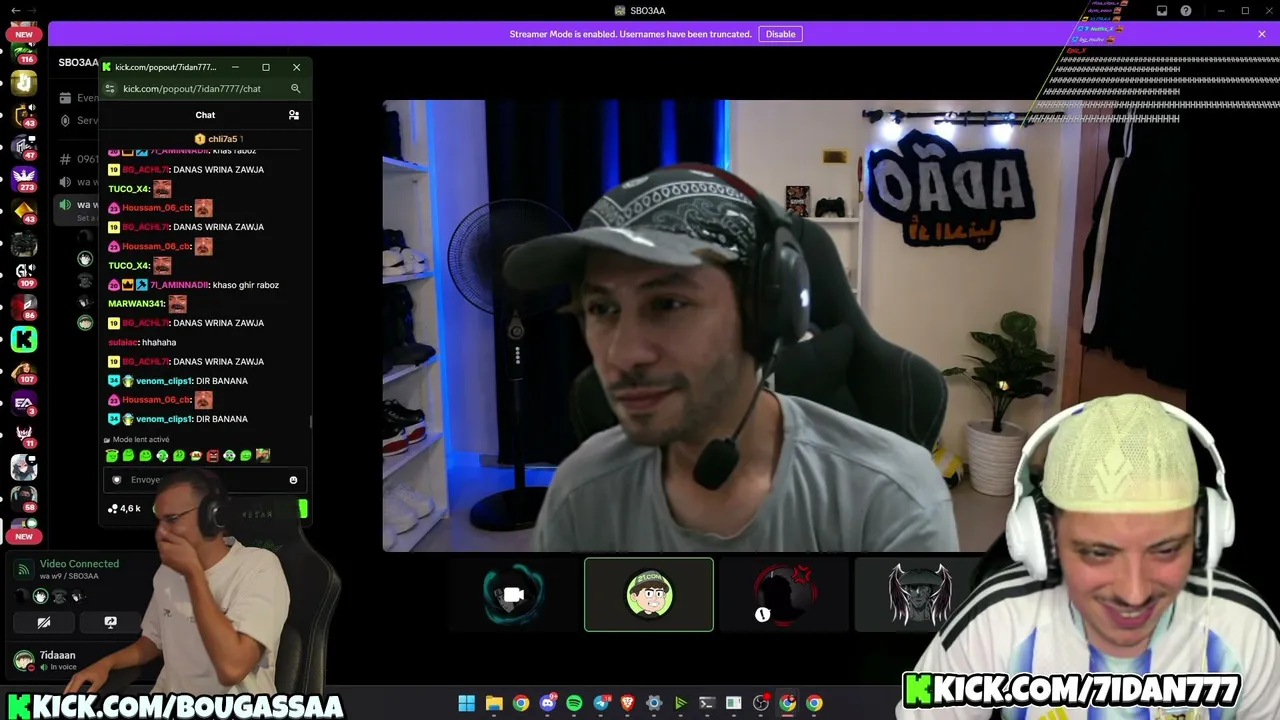Click the 'hhahaha' chat message

pyautogui.click(x=159, y=342)
